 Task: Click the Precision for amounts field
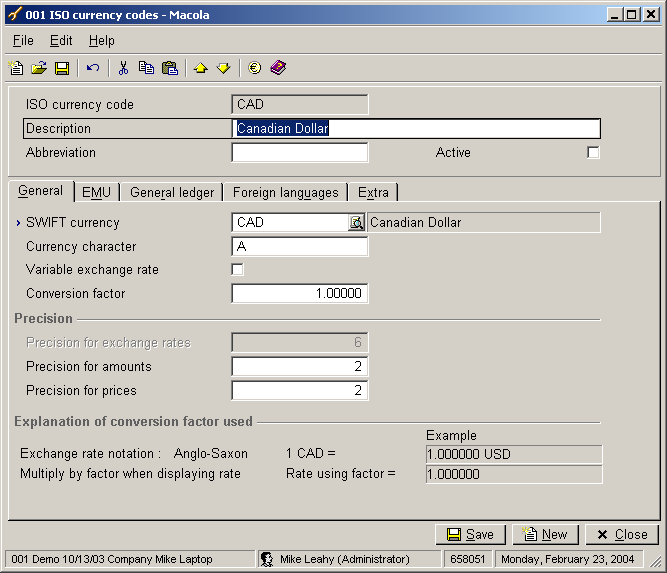click(300, 366)
